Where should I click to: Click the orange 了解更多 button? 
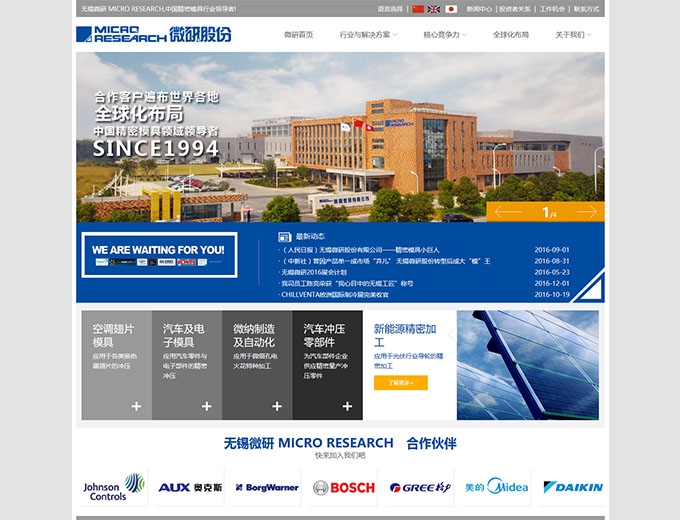click(400, 382)
